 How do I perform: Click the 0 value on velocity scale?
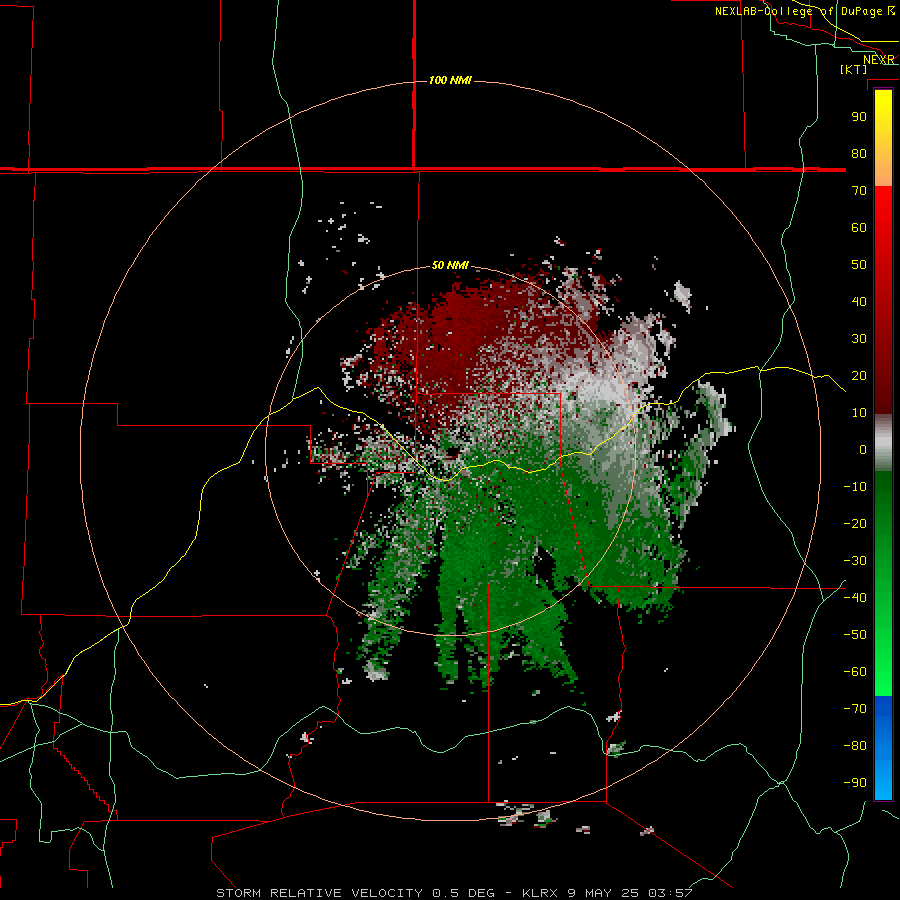click(863, 450)
